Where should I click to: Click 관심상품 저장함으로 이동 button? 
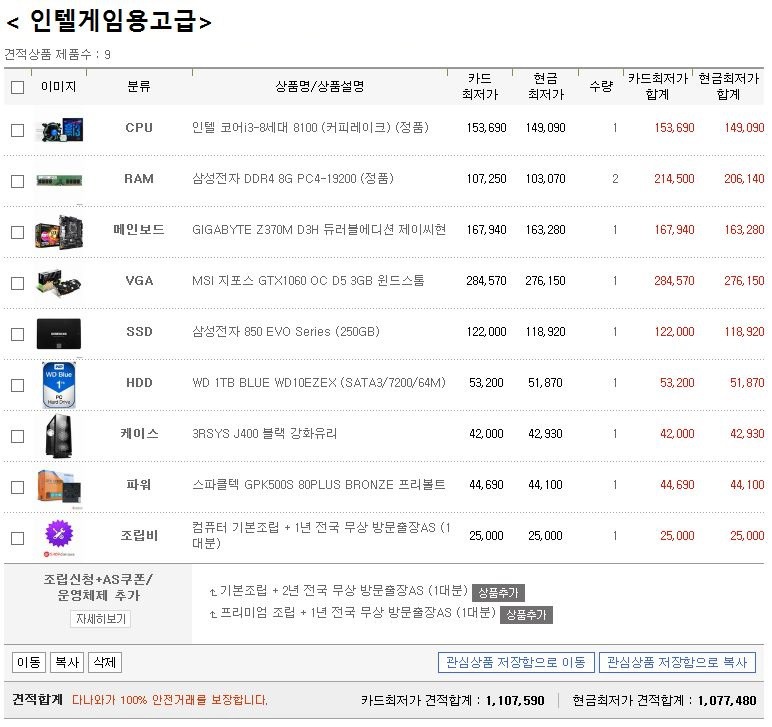click(516, 663)
